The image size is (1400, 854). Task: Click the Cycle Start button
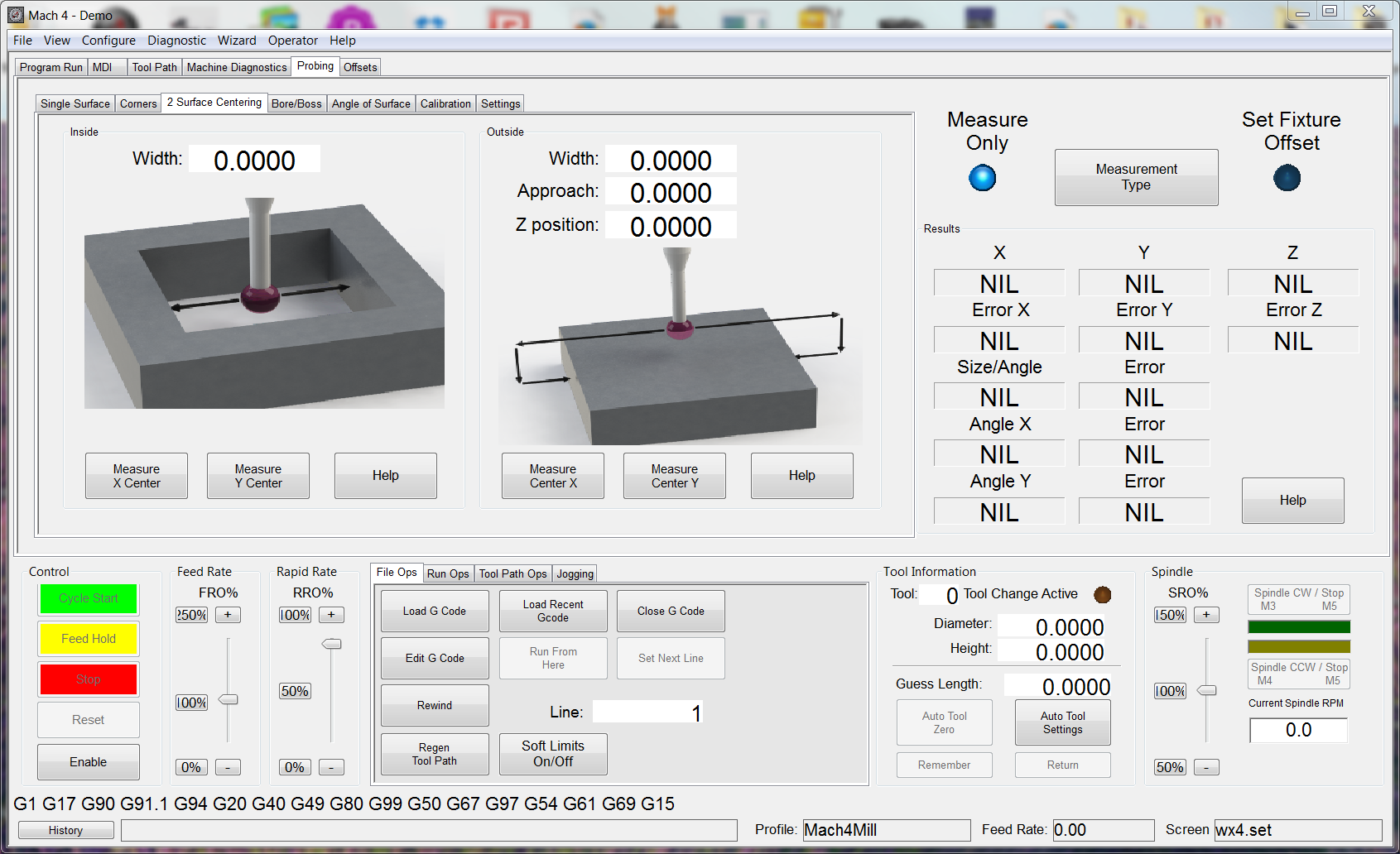click(x=89, y=598)
